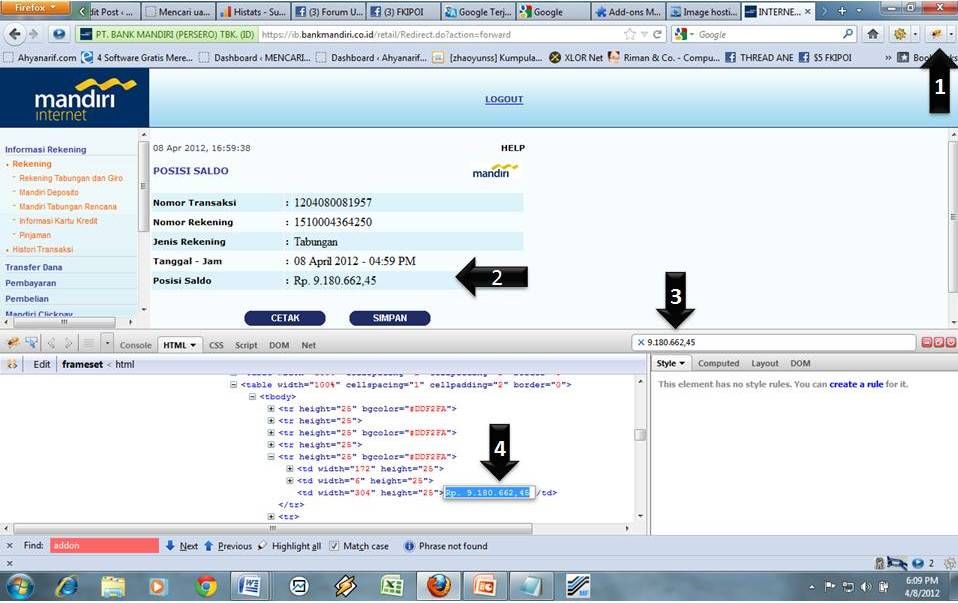Image resolution: width=958 pixels, height=603 pixels.
Task: Clear Firebug search with X icon
Action: (x=641, y=343)
